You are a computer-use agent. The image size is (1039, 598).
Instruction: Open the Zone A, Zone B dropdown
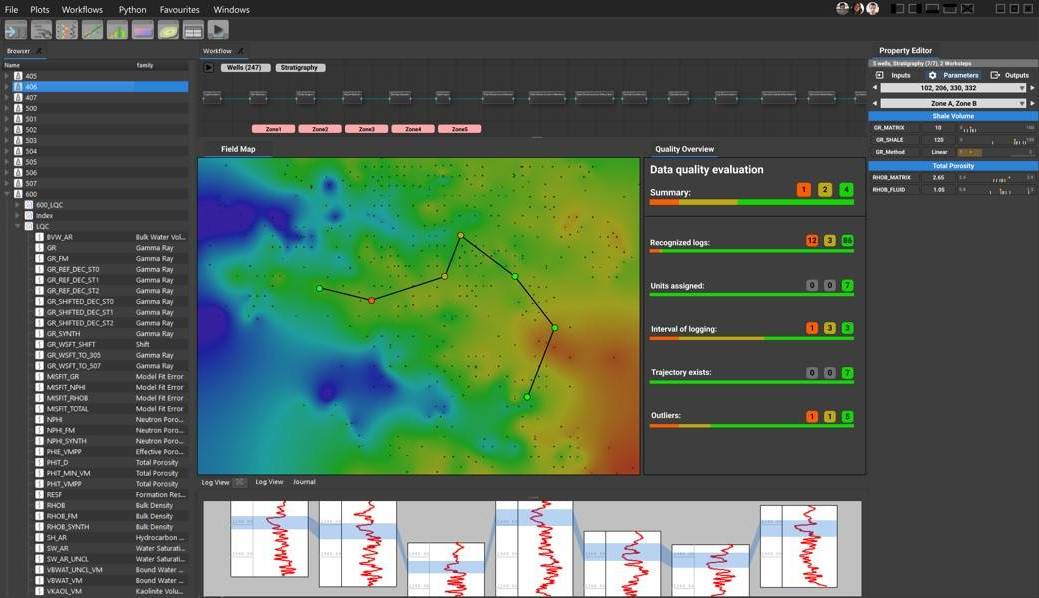point(953,103)
